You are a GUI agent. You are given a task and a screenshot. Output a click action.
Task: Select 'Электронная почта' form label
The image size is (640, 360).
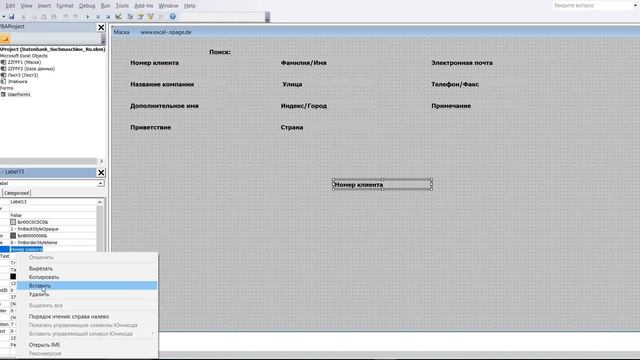click(x=462, y=63)
